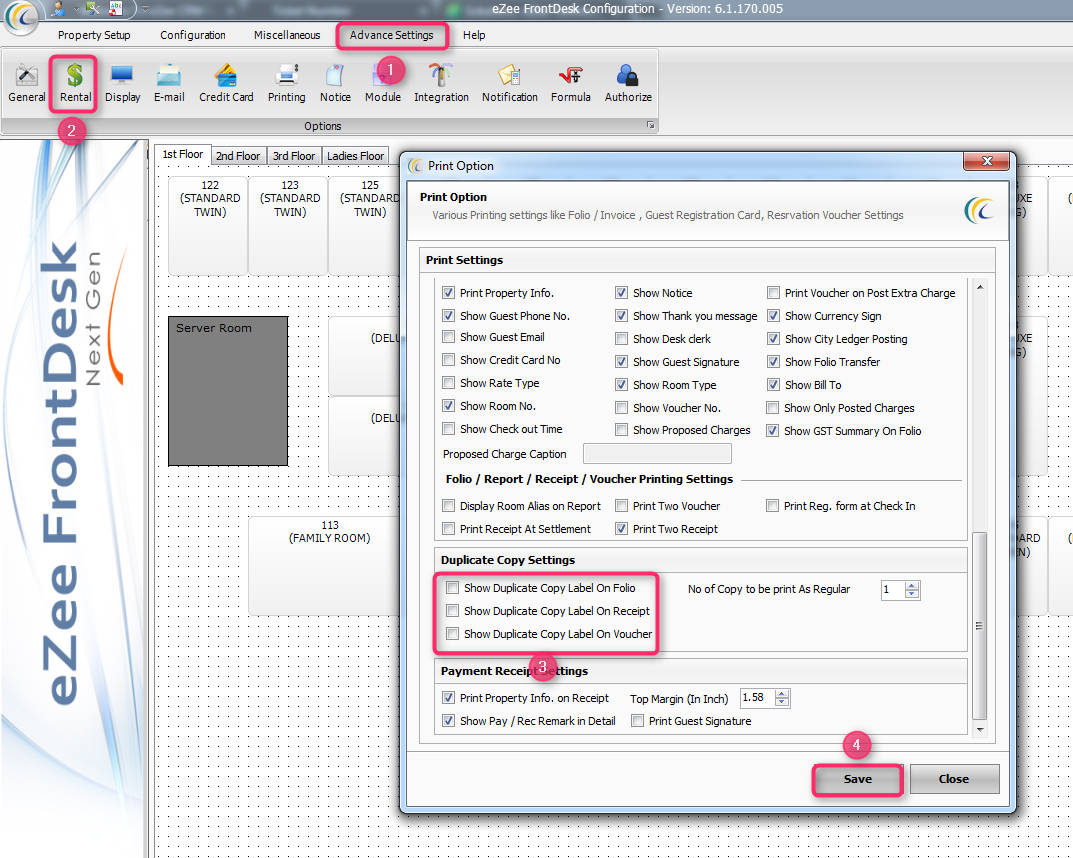The width and height of the screenshot is (1073, 858).
Task: Decrease Top Margin spinner value
Action: [x=782, y=702]
